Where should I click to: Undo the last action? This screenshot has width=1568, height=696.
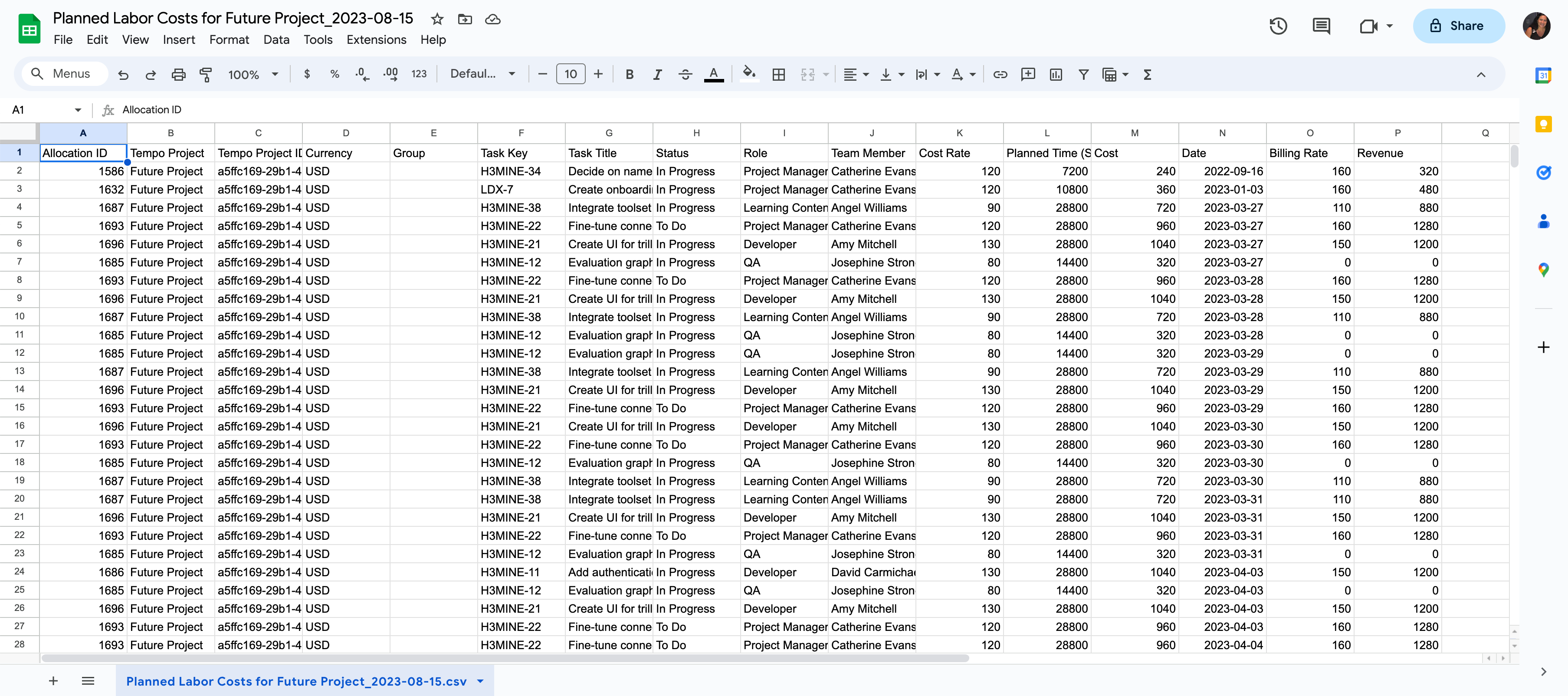pos(123,74)
